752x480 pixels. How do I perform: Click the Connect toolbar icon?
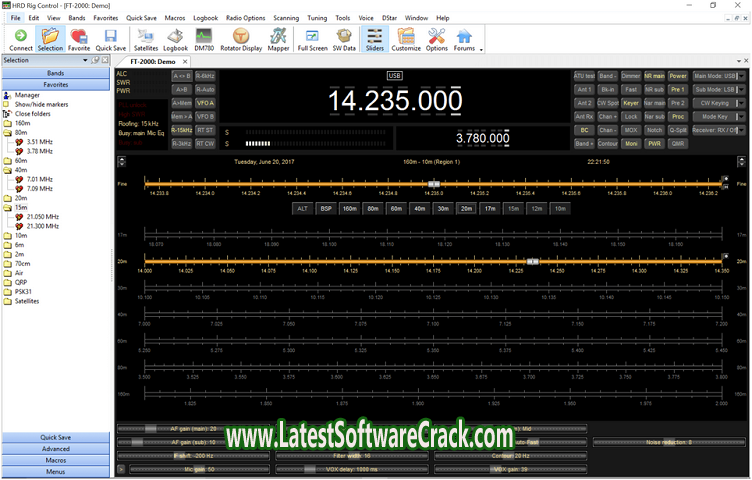[20, 39]
